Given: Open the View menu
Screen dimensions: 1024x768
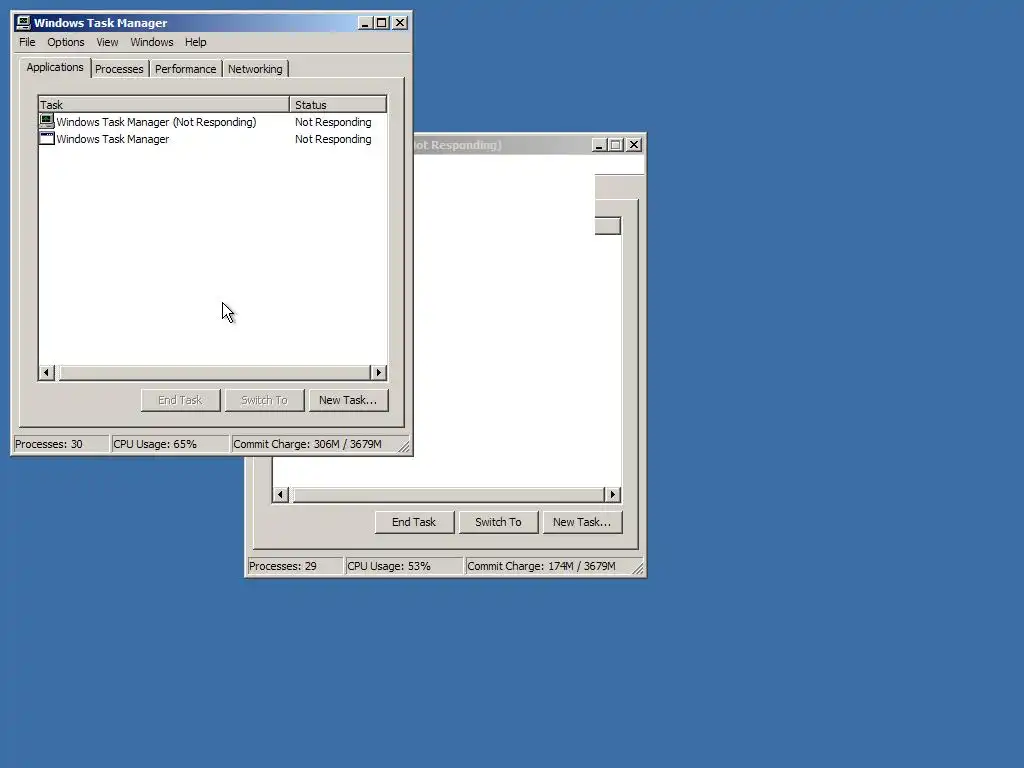Looking at the screenshot, I should [x=107, y=42].
